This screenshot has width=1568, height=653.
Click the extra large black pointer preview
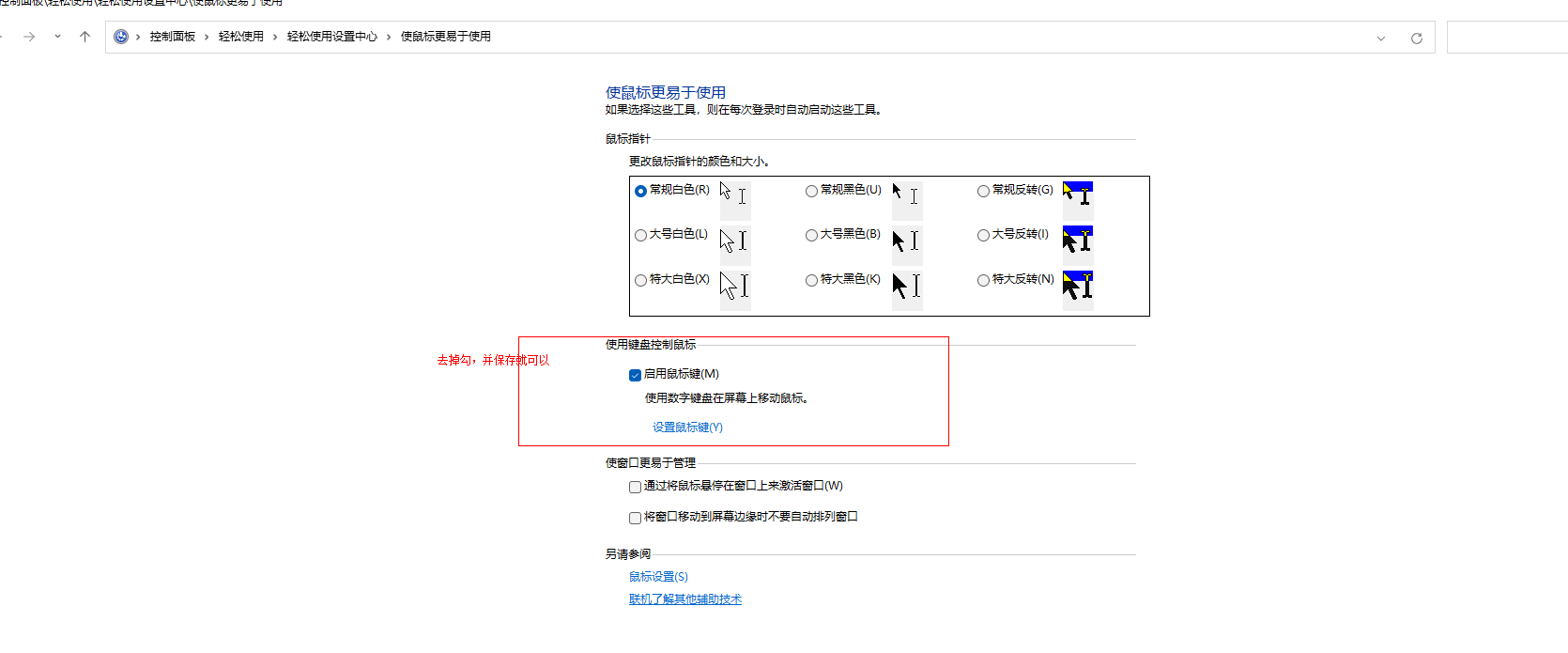(x=907, y=289)
